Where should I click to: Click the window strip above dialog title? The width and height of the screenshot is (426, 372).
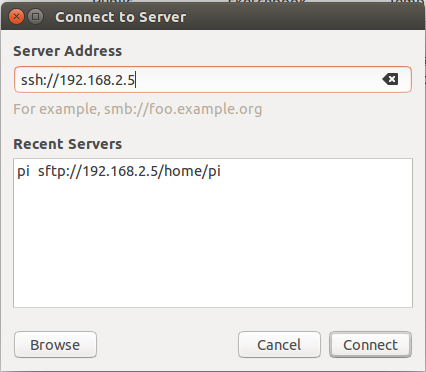tap(213, 1)
